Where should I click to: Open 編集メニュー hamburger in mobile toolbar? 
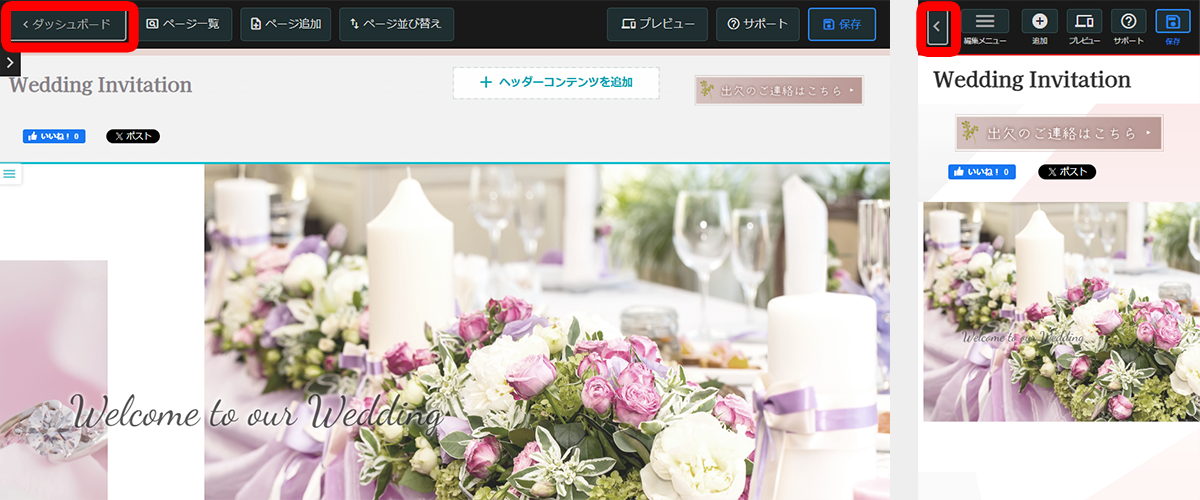click(x=985, y=27)
